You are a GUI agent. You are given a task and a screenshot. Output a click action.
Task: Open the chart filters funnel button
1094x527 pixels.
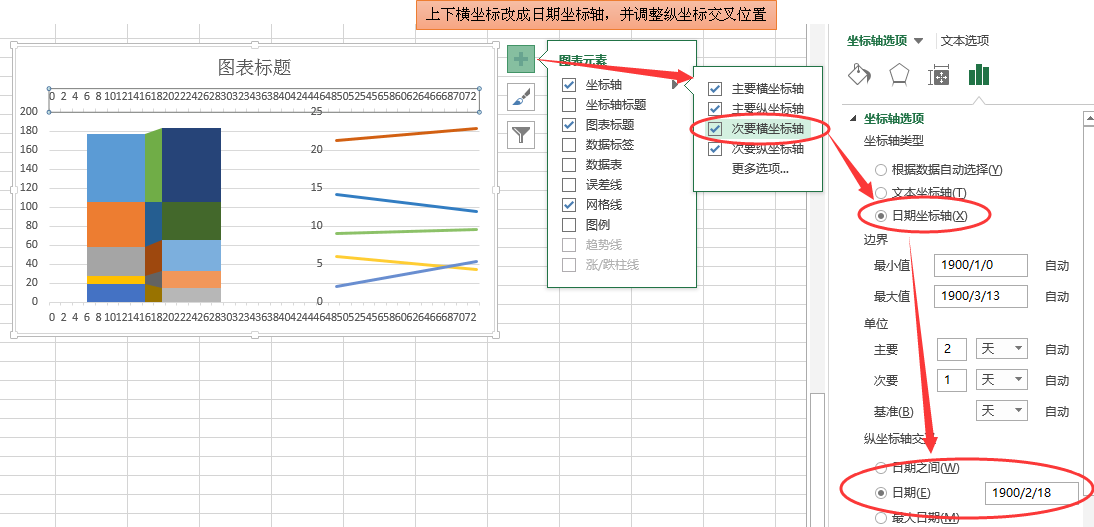tap(520, 135)
